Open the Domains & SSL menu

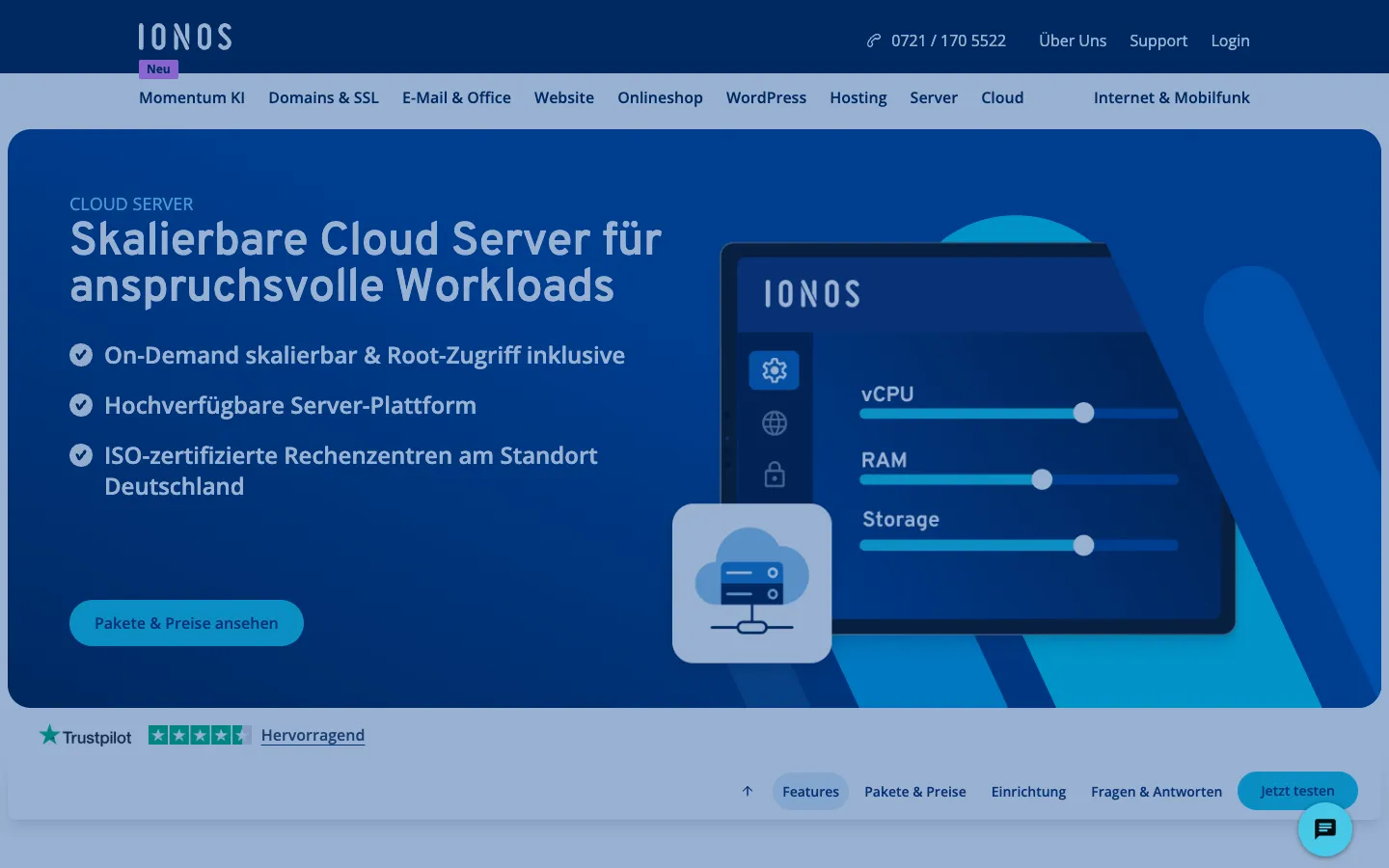tap(323, 97)
